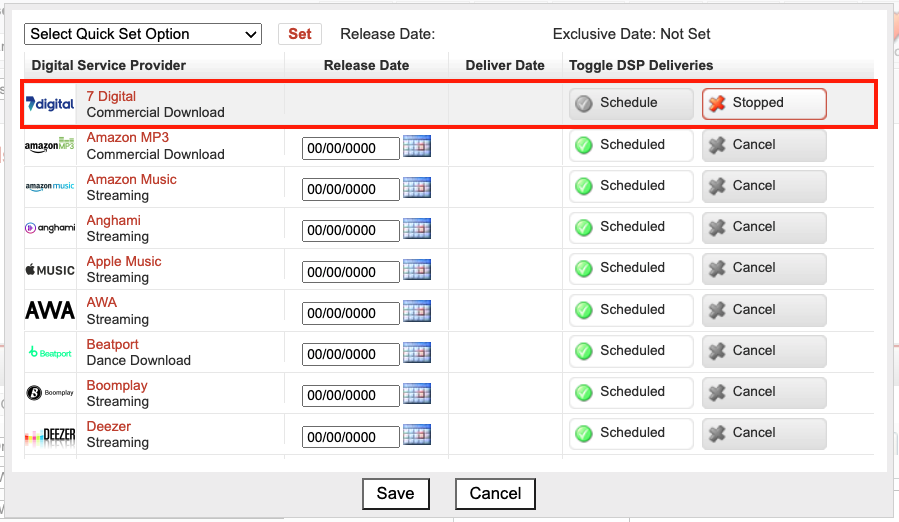
Task: Click the Anghami logo
Action: click(x=50, y=228)
